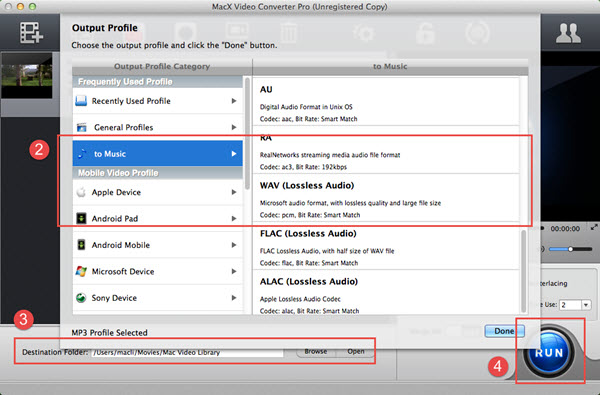
Task: Choose the RA RealNetworks format
Action: pyautogui.click(x=386, y=150)
